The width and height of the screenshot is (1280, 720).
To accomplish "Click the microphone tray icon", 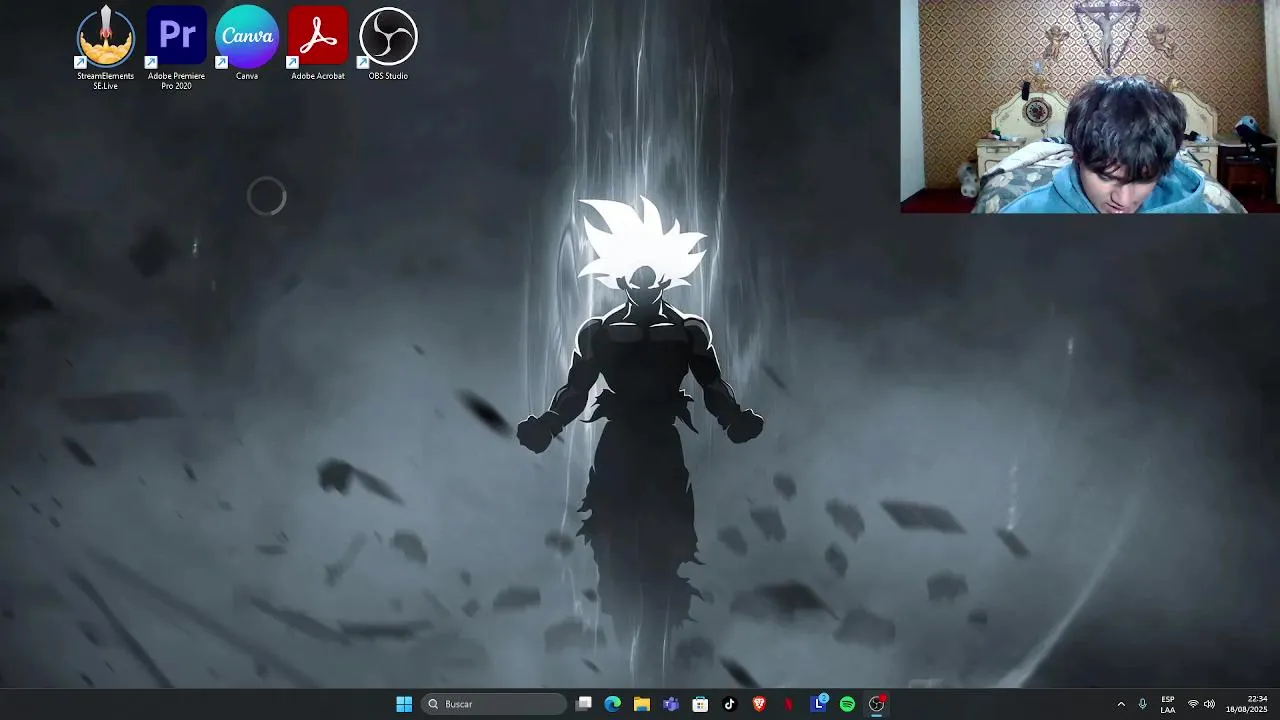I will pyautogui.click(x=1142, y=704).
